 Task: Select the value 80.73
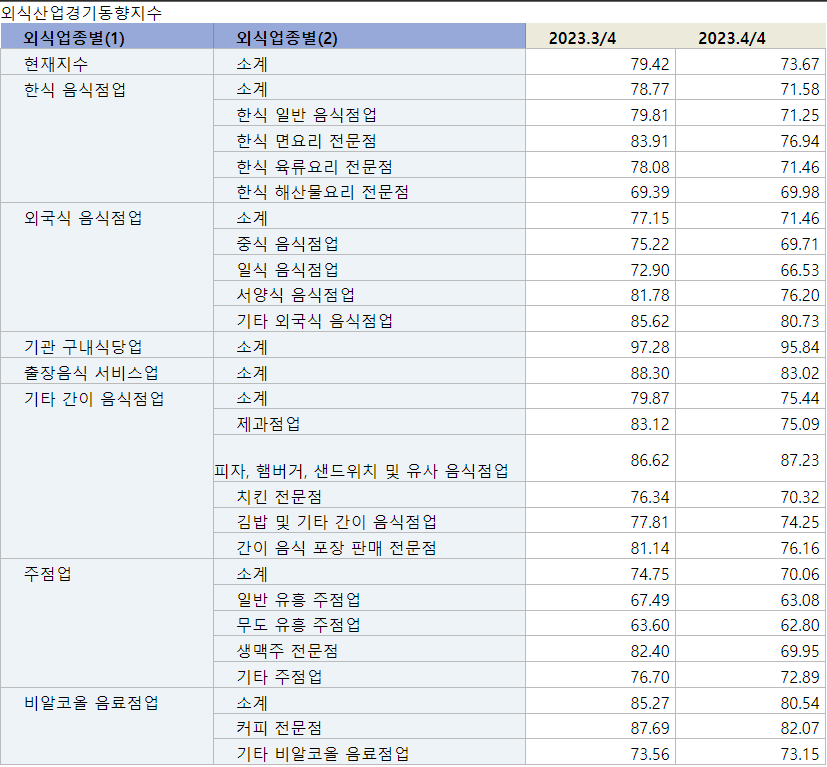click(800, 321)
